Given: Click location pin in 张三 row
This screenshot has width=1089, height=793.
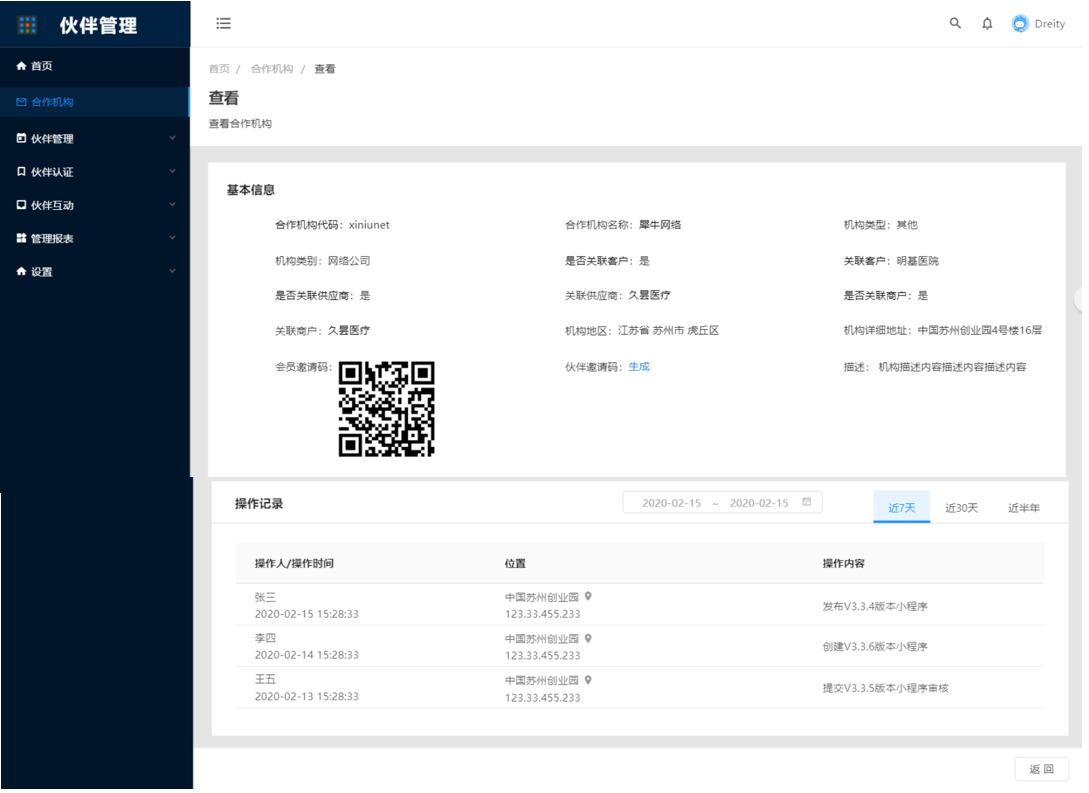Looking at the screenshot, I should (x=588, y=596).
